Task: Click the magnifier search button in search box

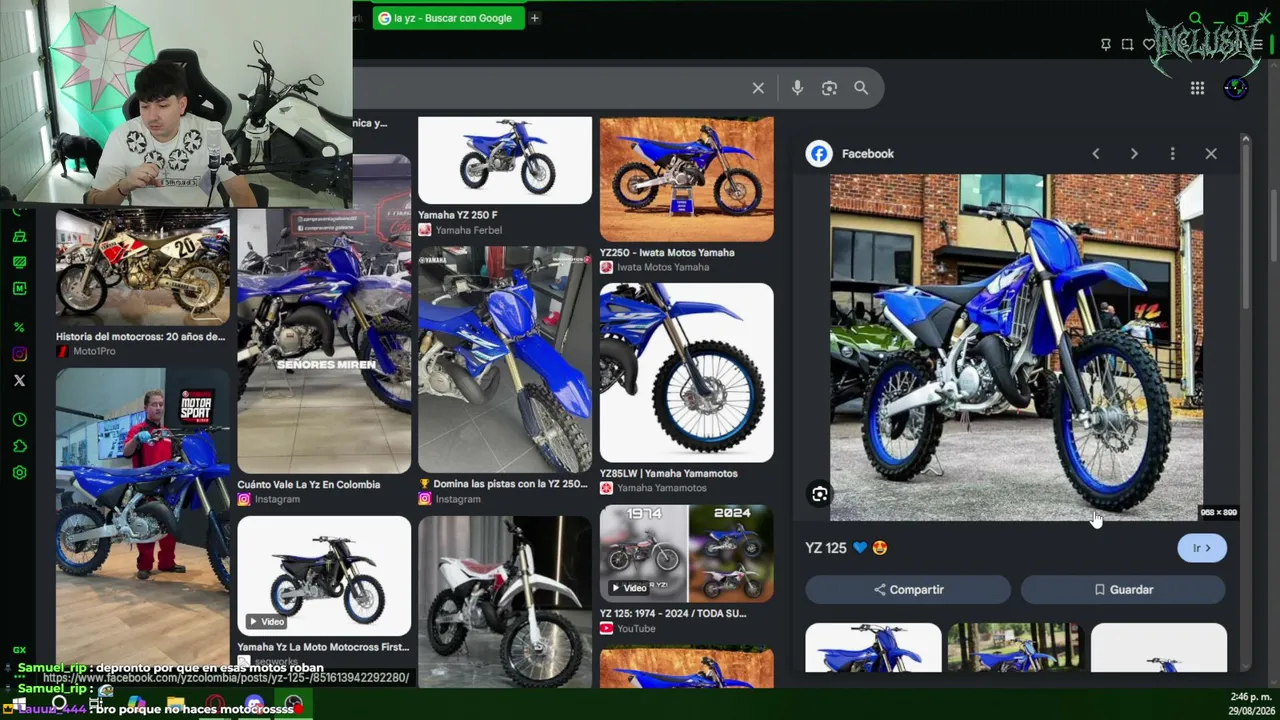Action: coord(861,88)
